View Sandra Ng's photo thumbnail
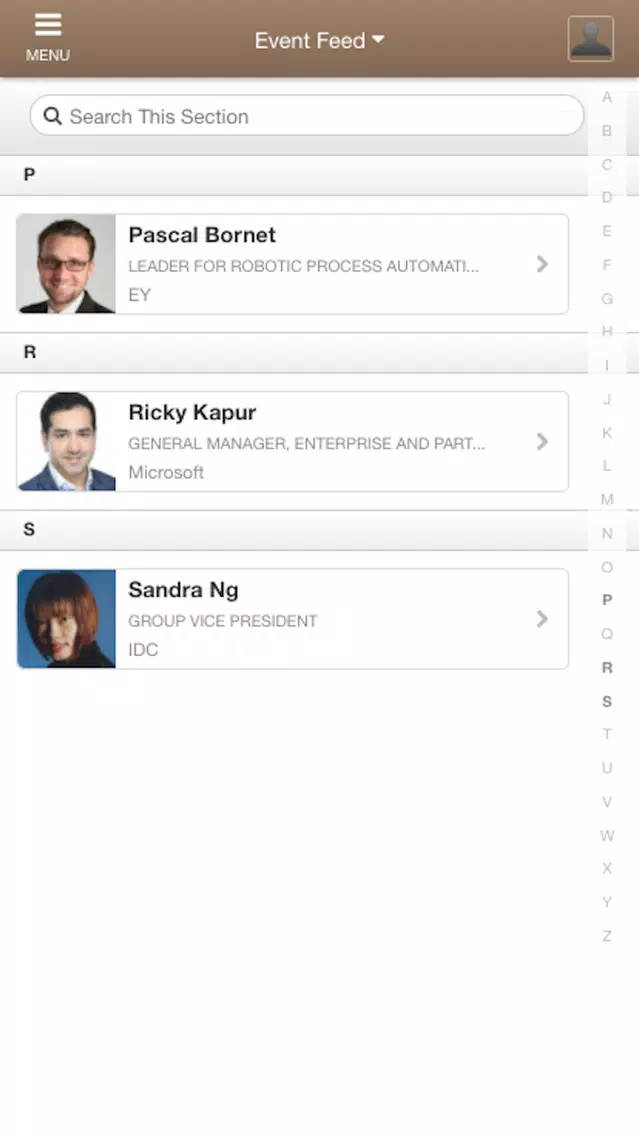This screenshot has width=639, height=1136. click(67, 619)
